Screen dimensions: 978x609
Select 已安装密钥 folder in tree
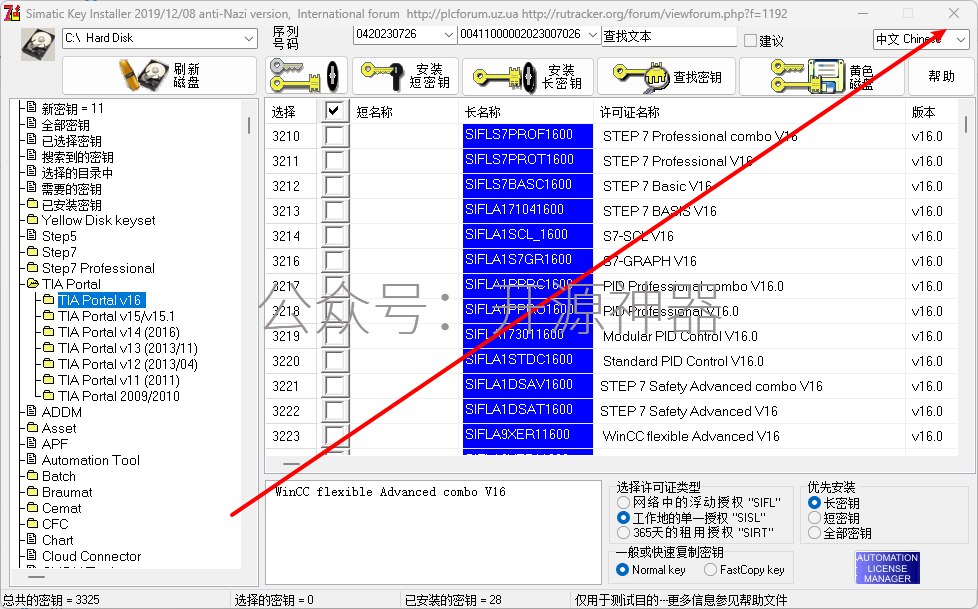pyautogui.click(x=71, y=205)
